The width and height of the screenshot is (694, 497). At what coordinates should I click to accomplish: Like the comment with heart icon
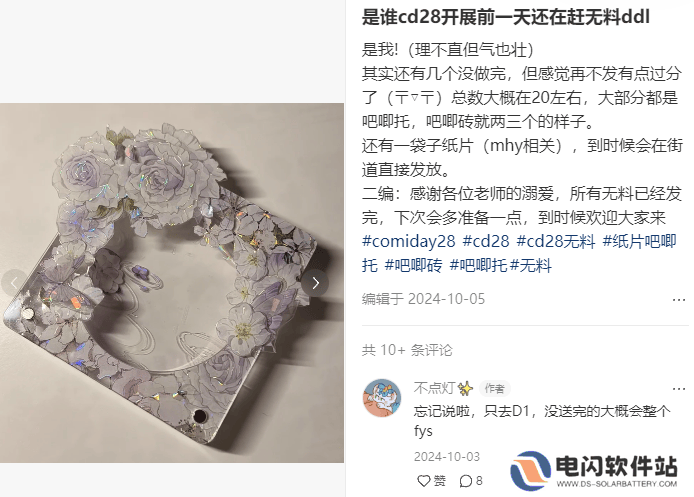pyautogui.click(x=432, y=481)
